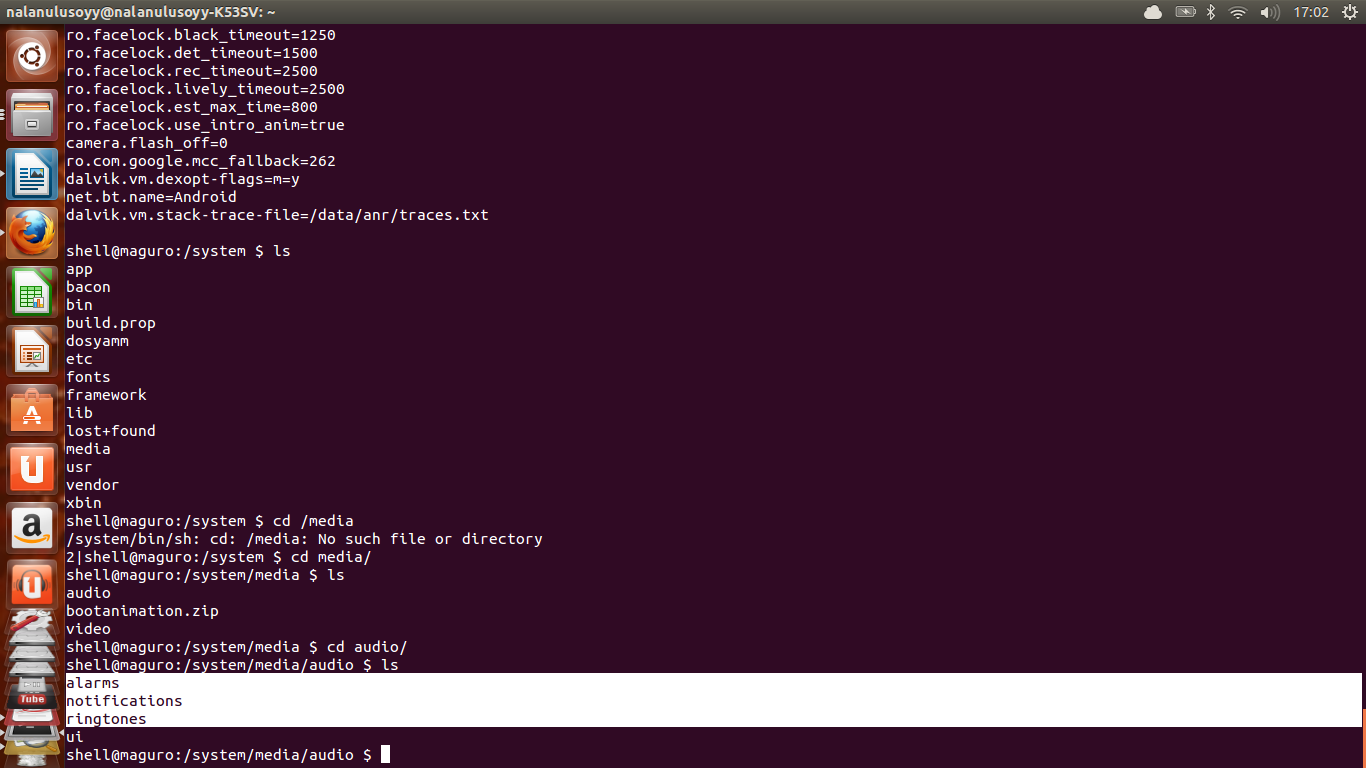The width and height of the screenshot is (1366, 768).
Task: Click 'ro.facelock.use_intro_anim=true' line
Action: point(205,125)
